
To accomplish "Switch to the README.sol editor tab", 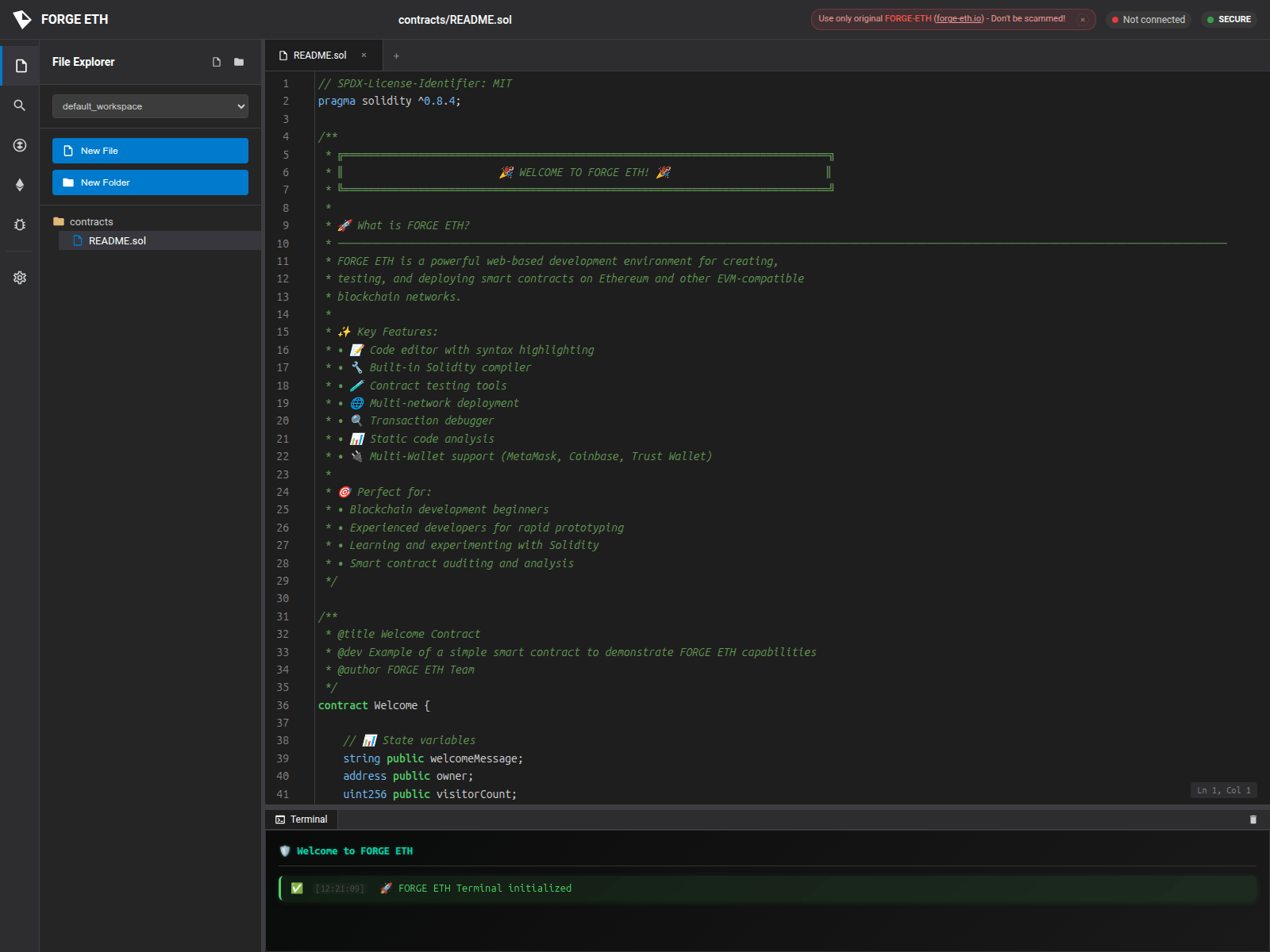I will click(319, 55).
